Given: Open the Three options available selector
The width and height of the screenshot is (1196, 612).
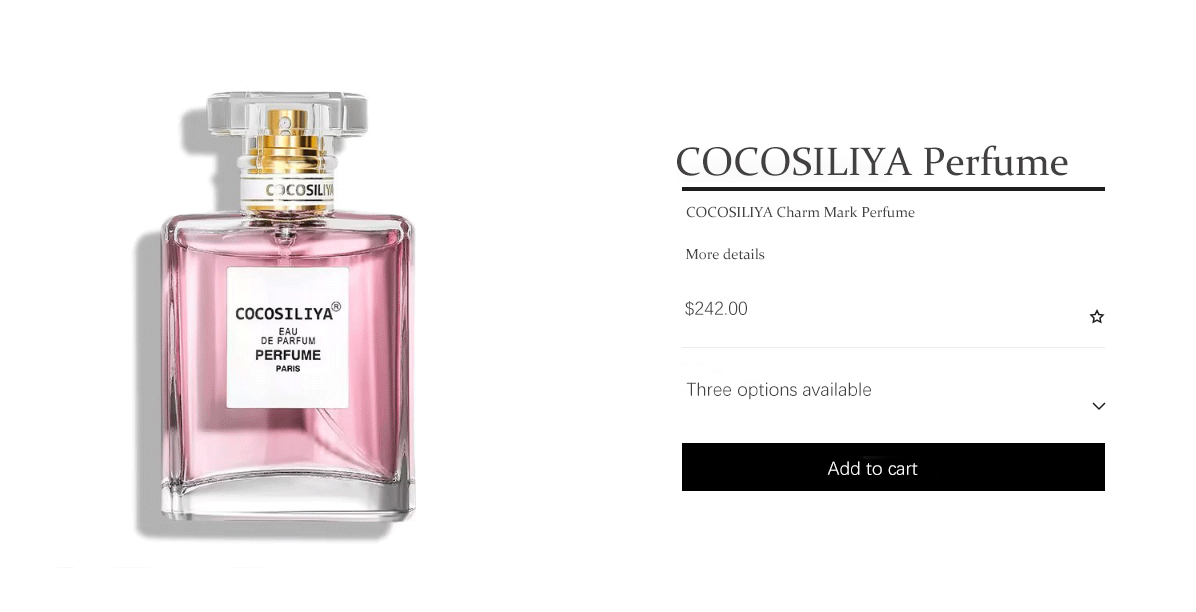Looking at the screenshot, I should pyautogui.click(x=893, y=395).
